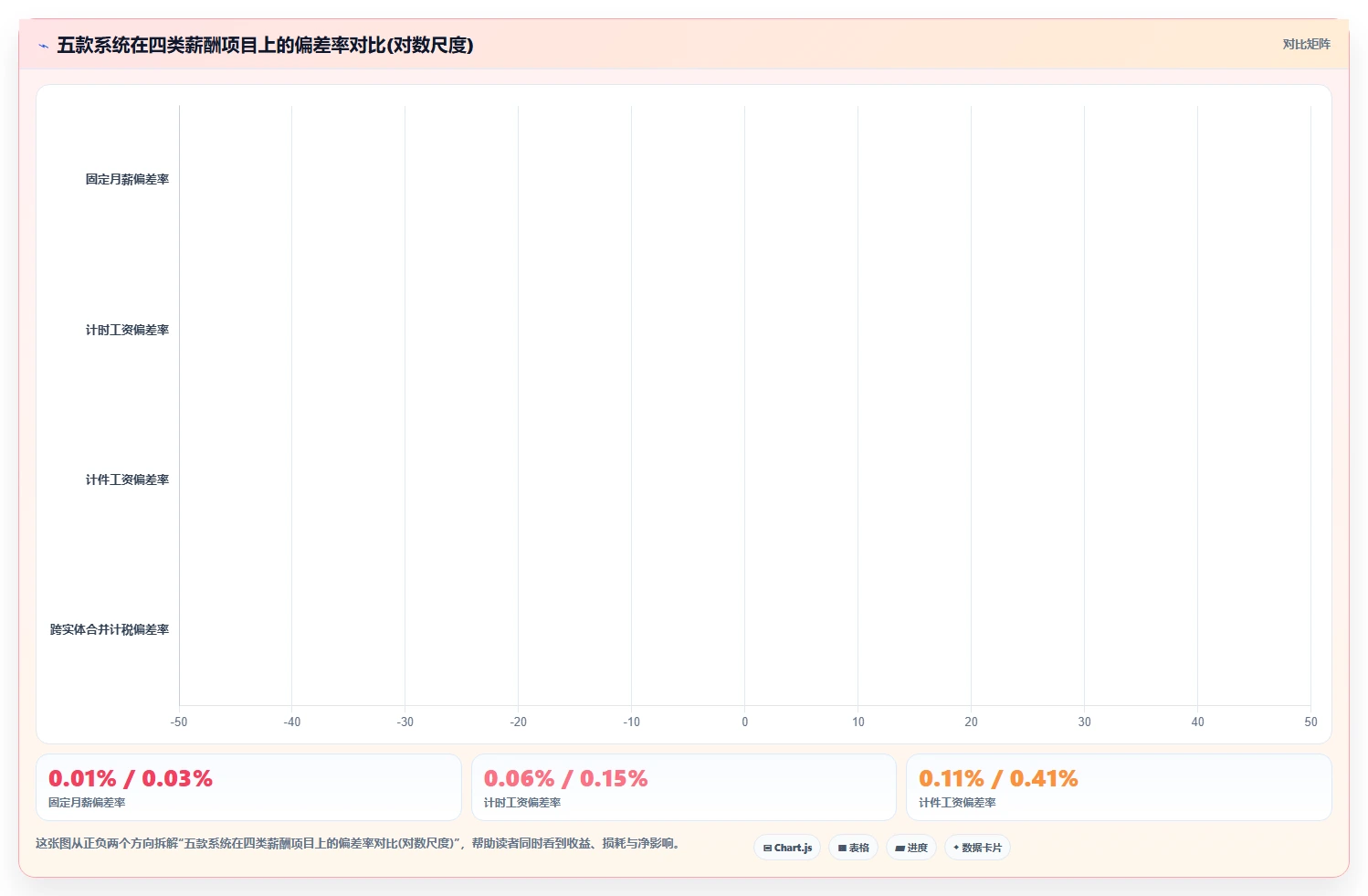Open the 对比矩阵 label at top right
1368x896 pixels.
(1306, 44)
